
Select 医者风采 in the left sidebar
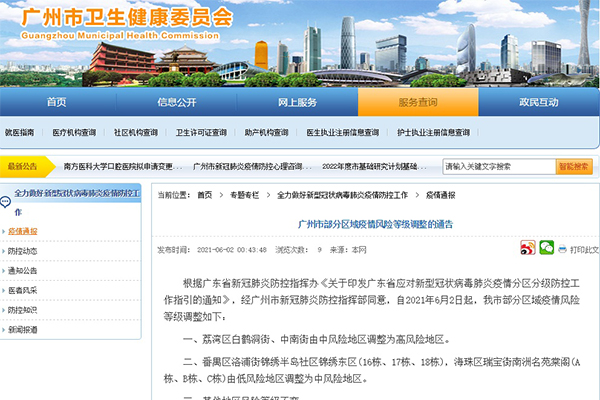click(x=23, y=291)
